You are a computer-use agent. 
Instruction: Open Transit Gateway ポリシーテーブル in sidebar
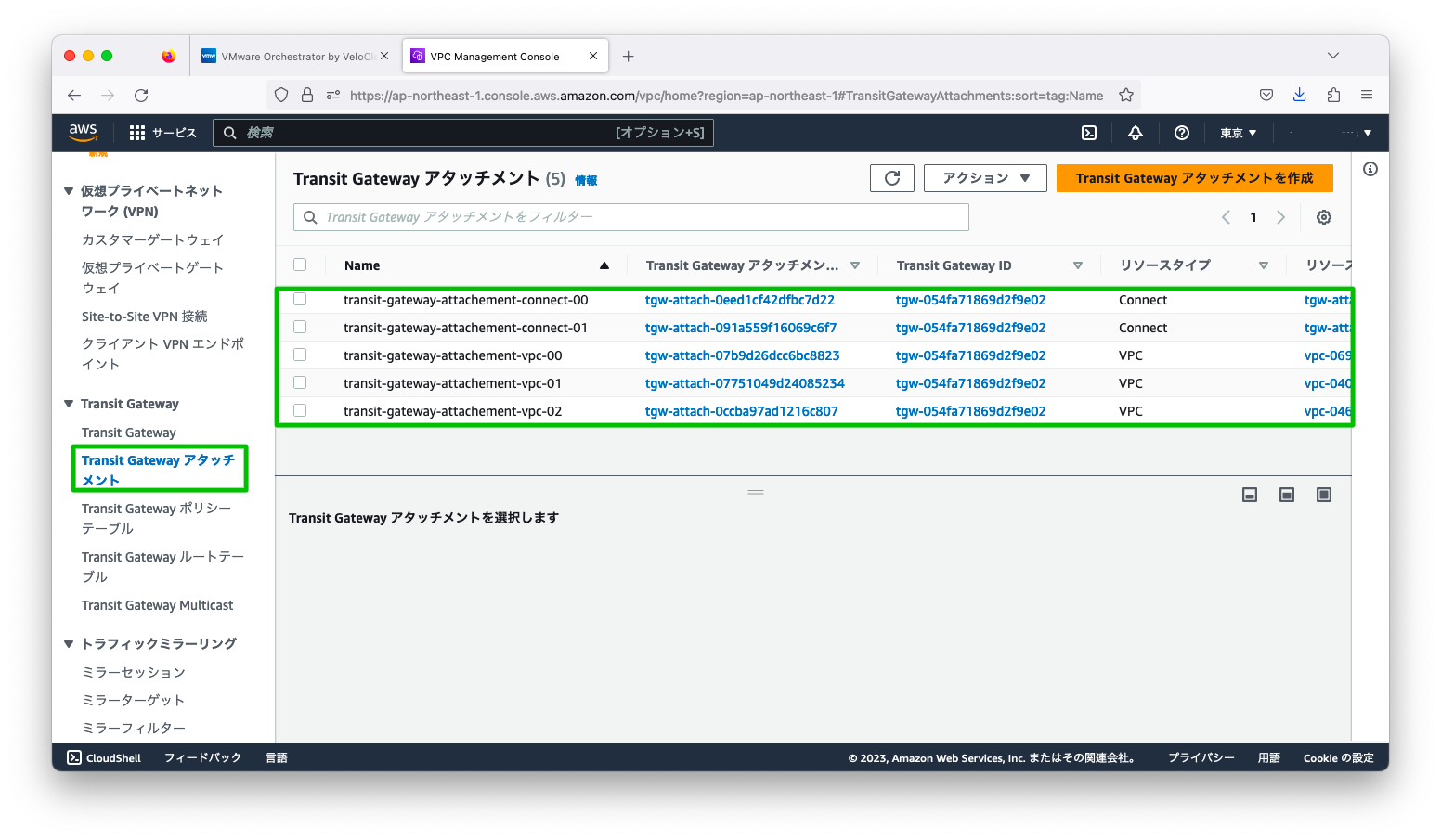[x=157, y=518]
